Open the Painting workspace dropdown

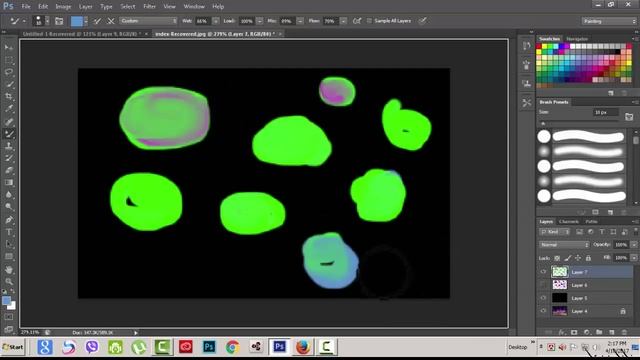tap(609, 21)
